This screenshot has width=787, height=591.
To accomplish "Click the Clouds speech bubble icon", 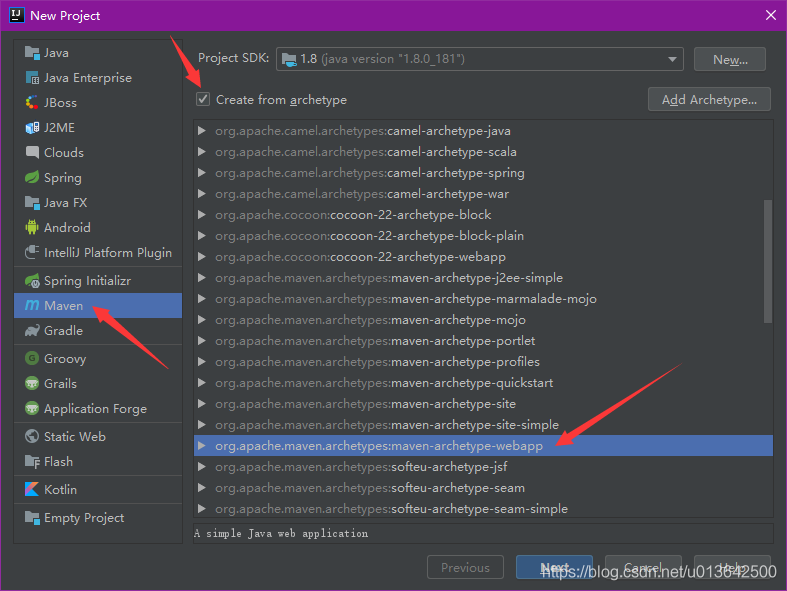I will [x=32, y=152].
